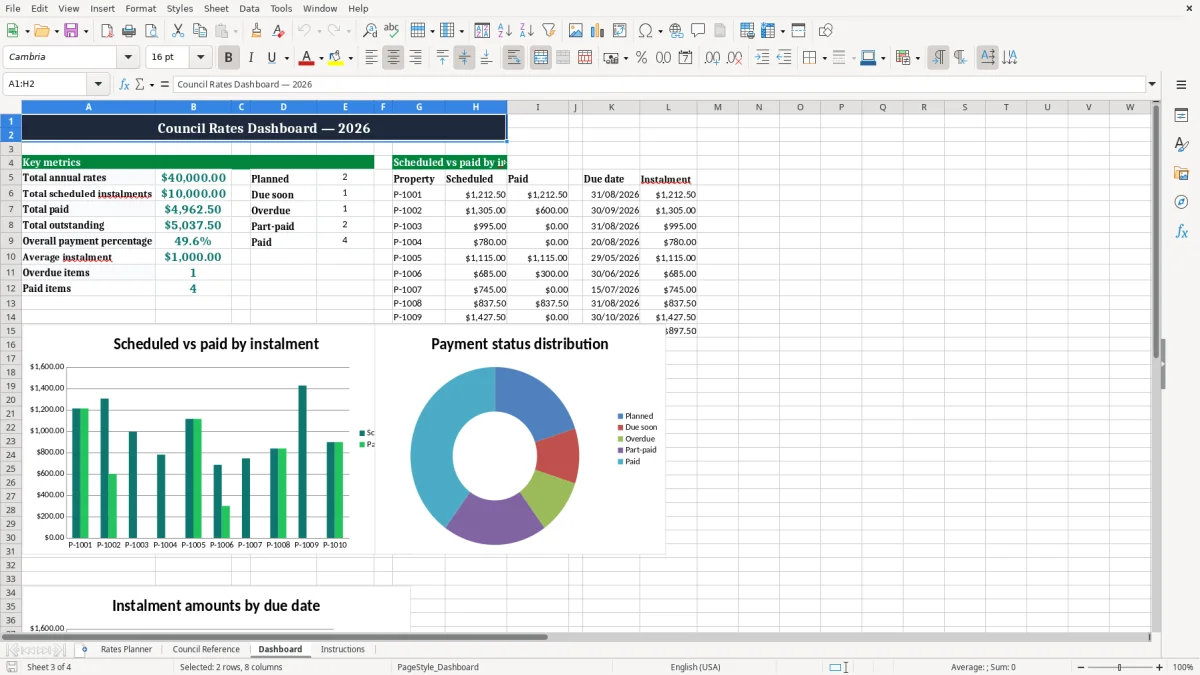Screen dimensions: 1200x675
Task: Format cells as percent
Action: 641,58
